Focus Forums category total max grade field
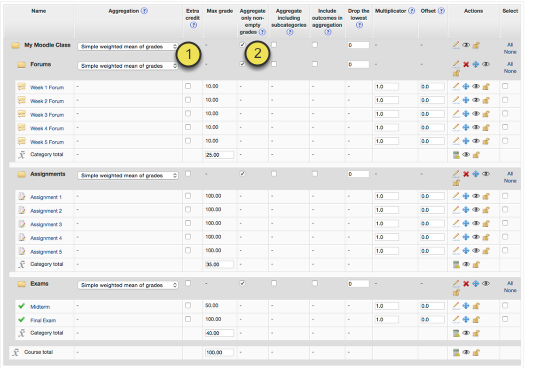 pyautogui.click(x=219, y=155)
